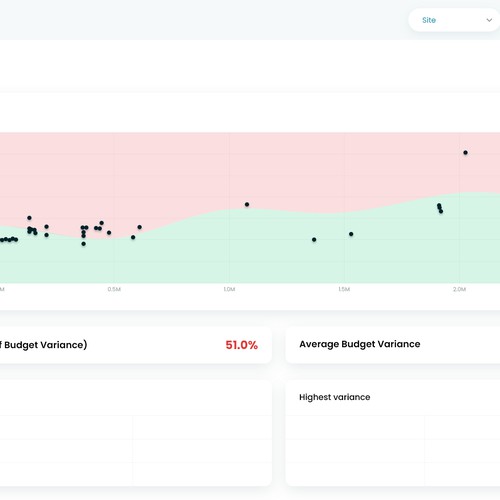
Task: Click the 2.0M axis label
Action: click(459, 289)
